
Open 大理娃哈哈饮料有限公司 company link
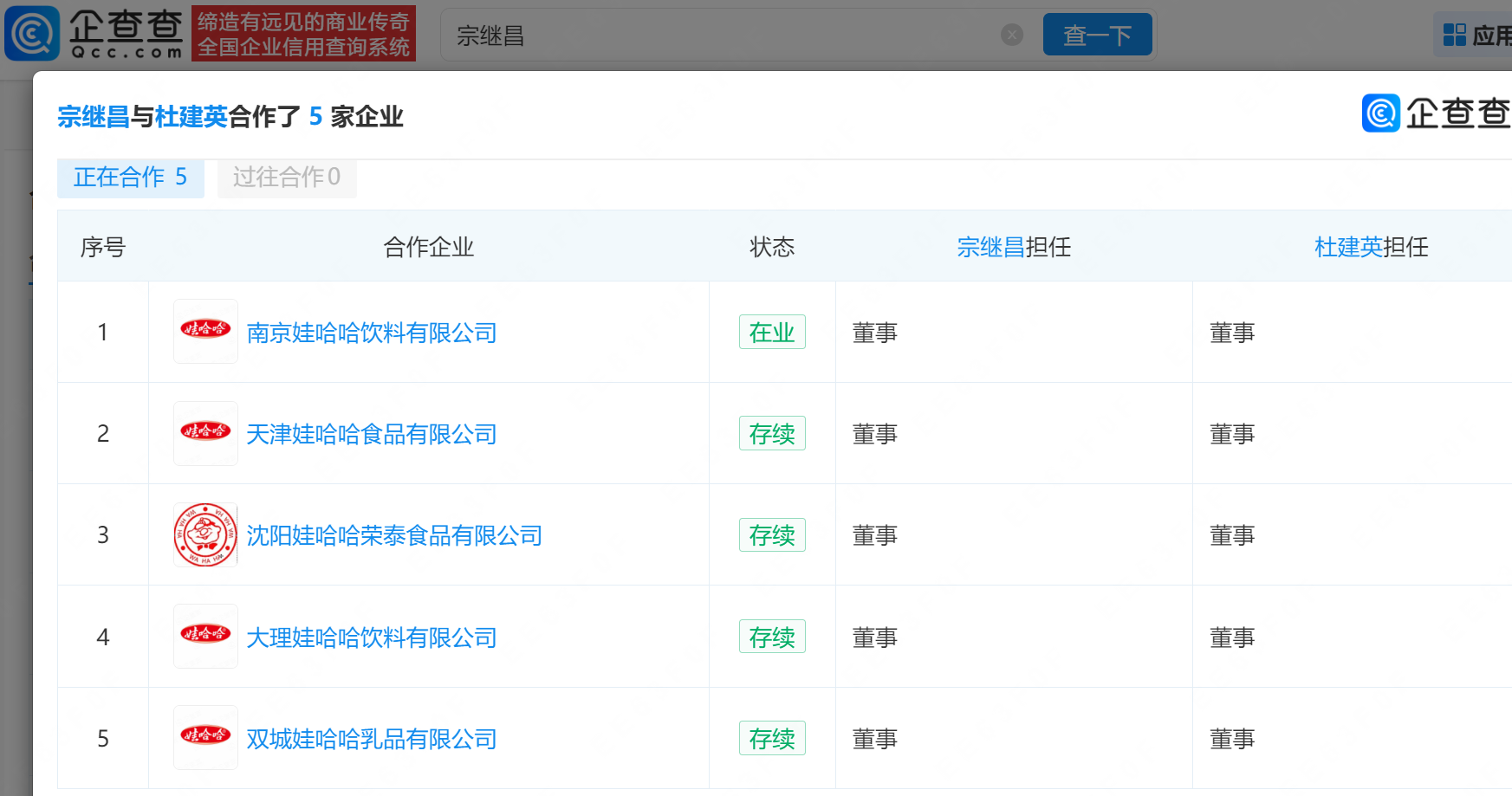click(x=372, y=637)
